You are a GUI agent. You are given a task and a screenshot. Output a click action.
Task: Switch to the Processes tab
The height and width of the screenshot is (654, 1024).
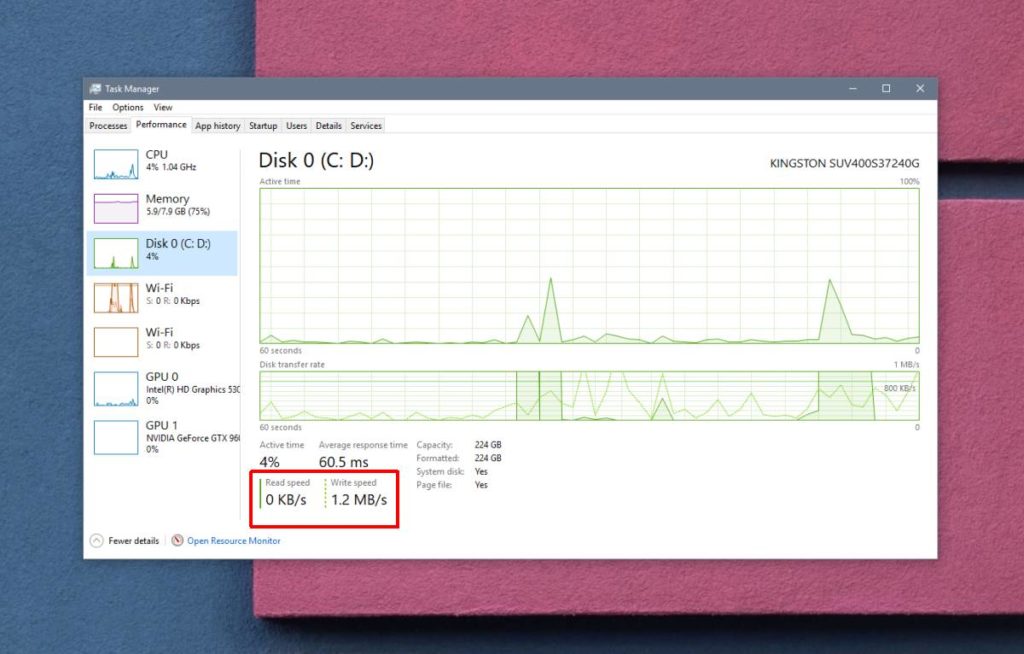107,125
